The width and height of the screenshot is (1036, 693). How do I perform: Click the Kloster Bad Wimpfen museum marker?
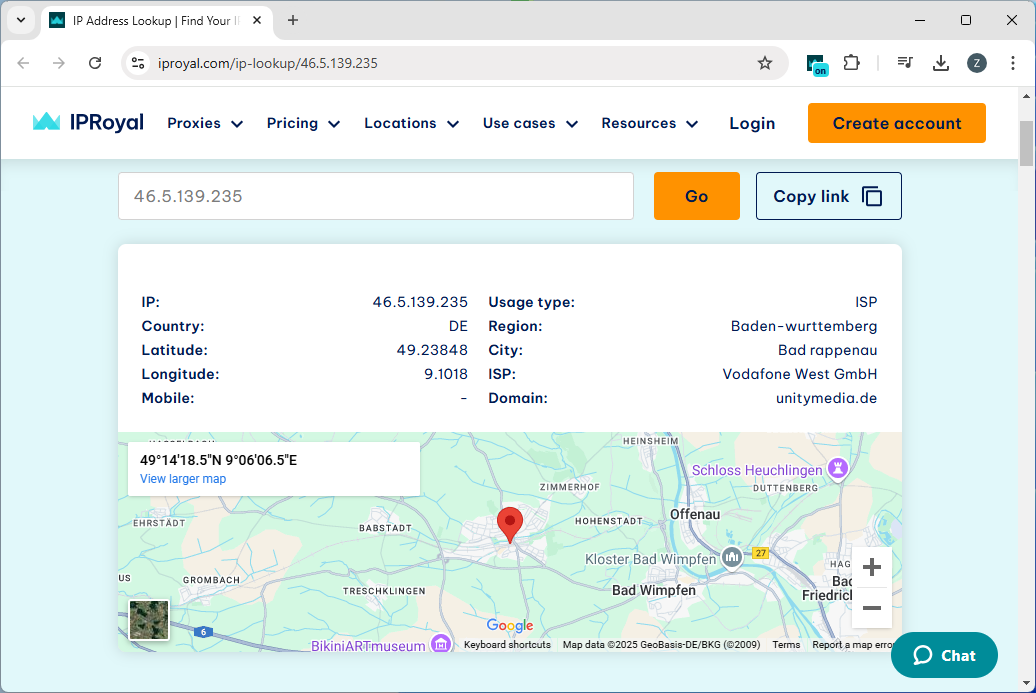(731, 558)
